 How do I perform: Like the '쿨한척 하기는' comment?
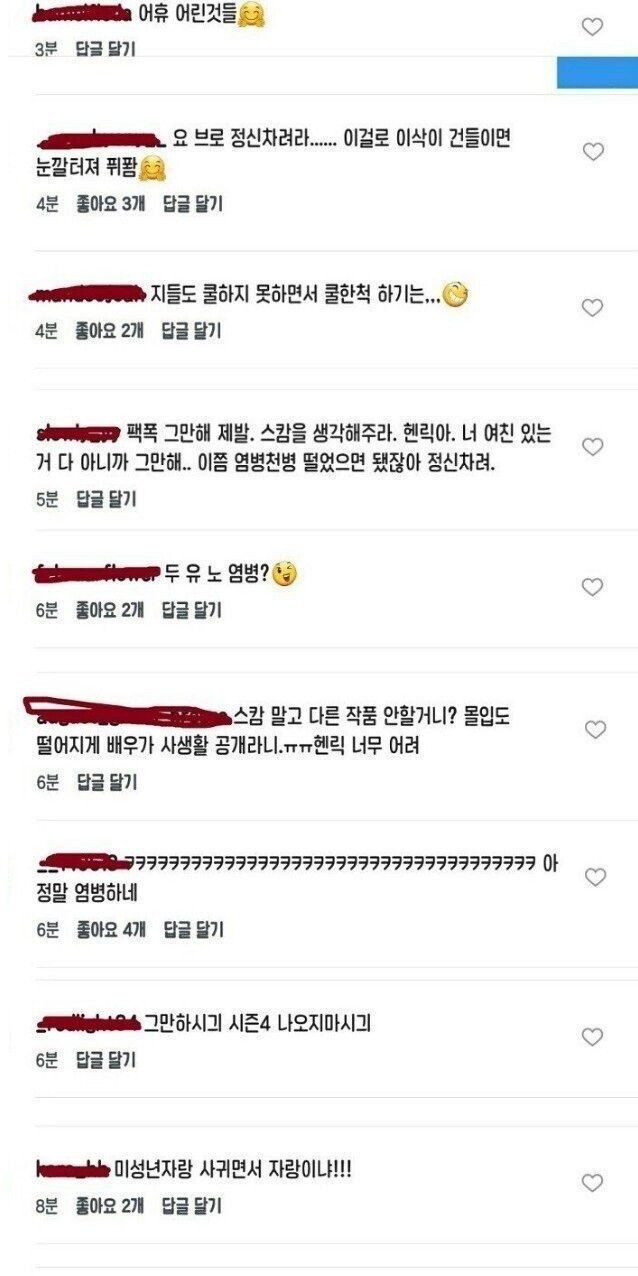coord(593,308)
